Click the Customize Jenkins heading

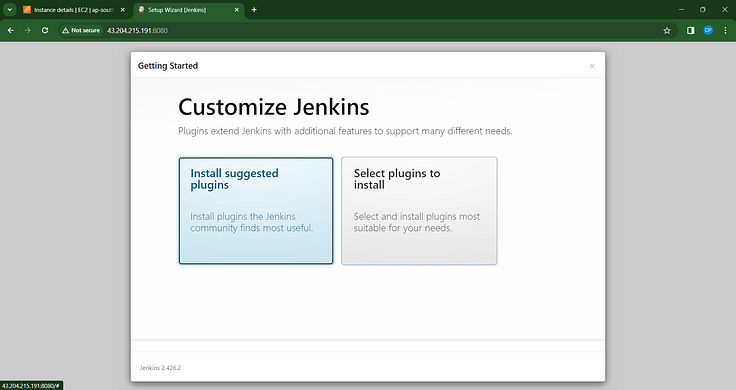point(274,107)
